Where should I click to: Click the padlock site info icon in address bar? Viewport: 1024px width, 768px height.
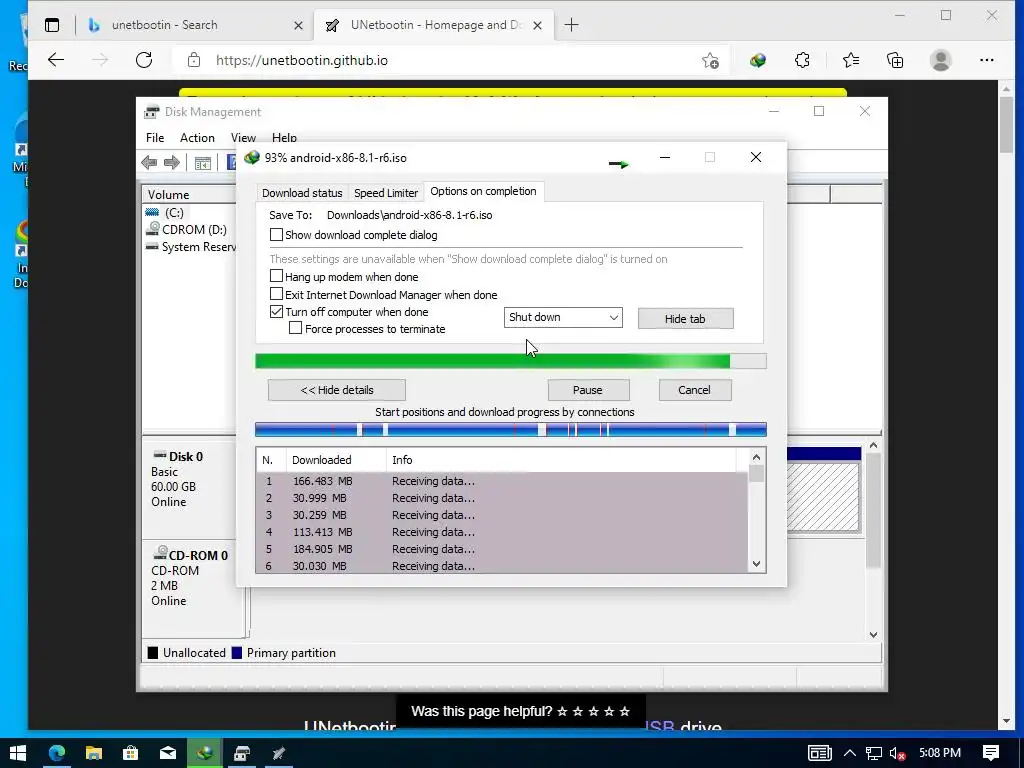[194, 60]
